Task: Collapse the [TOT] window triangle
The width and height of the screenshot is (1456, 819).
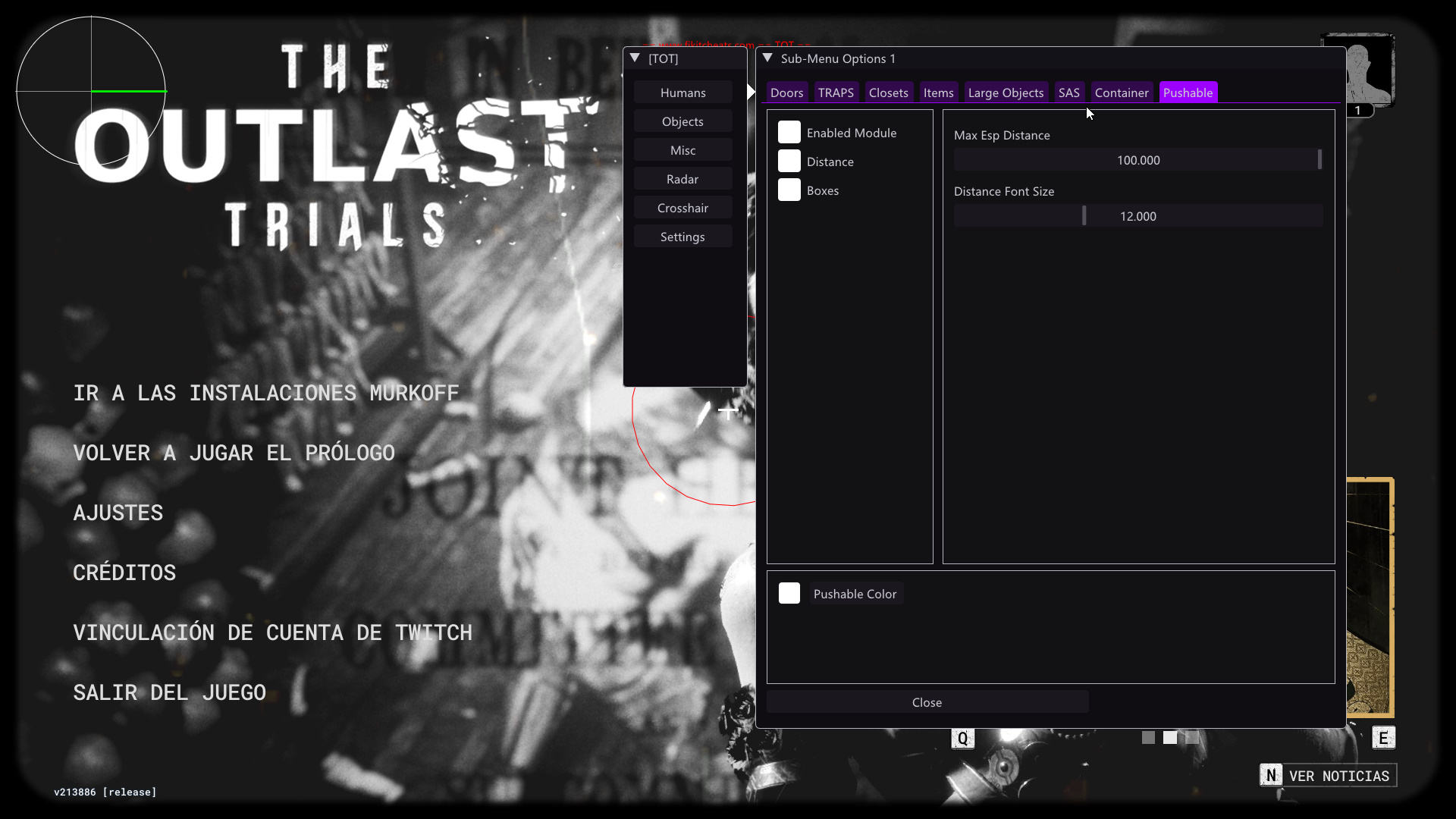Action: tap(635, 58)
